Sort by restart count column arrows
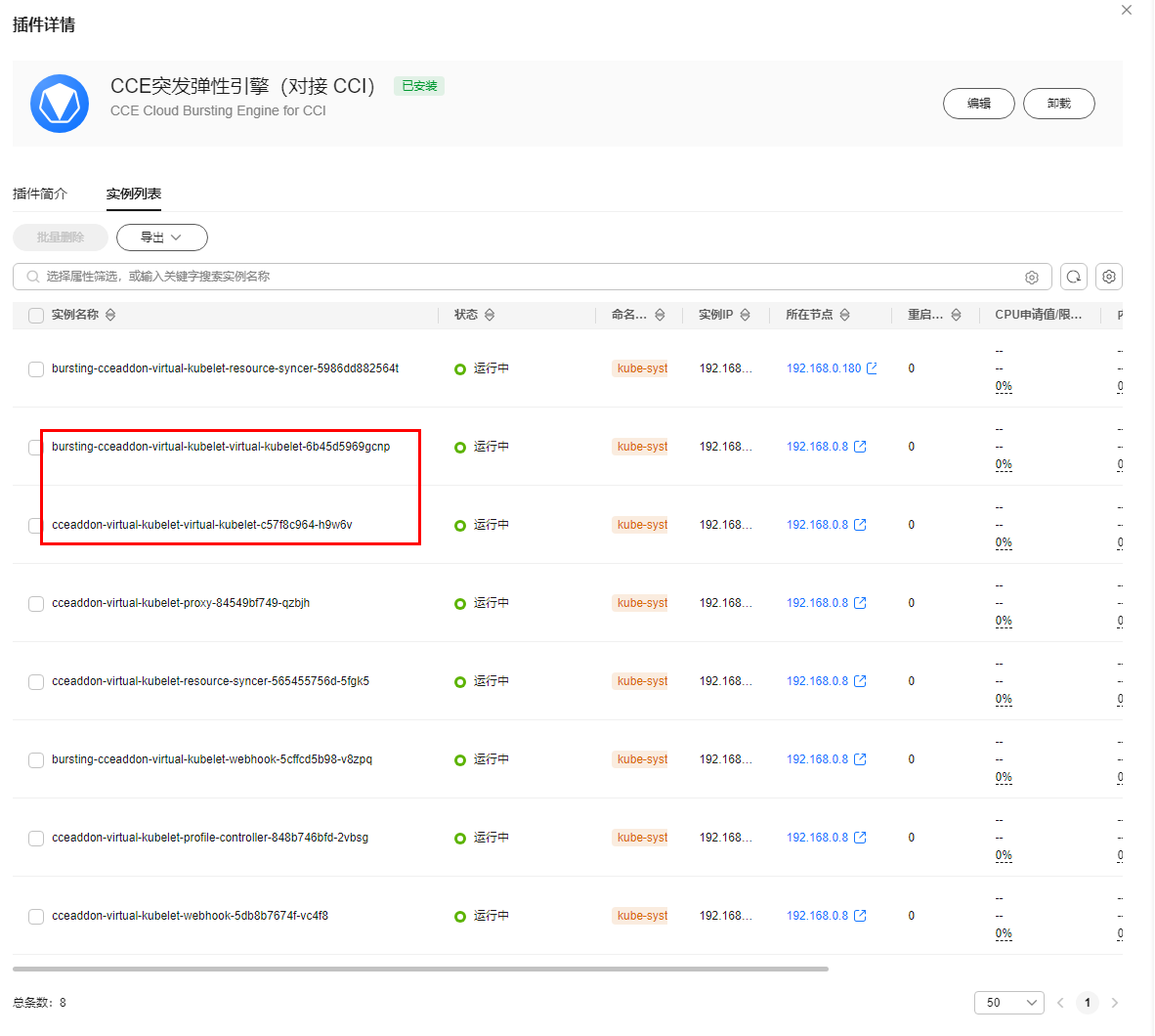The height and width of the screenshot is (1036, 1155). 956,315
